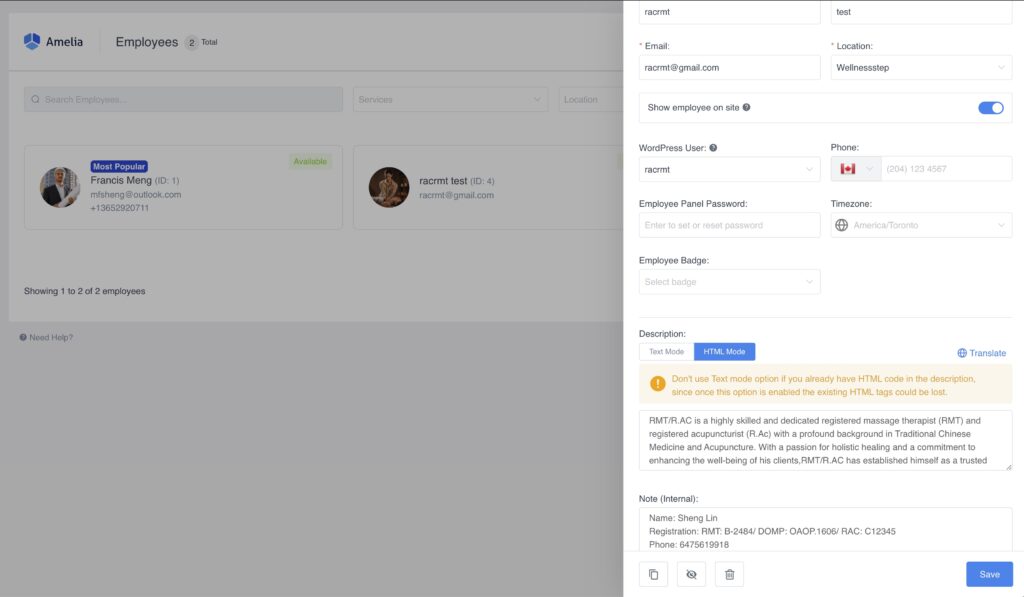
Task: Open the Timezone America/Toronto dropdown
Action: click(x=921, y=225)
